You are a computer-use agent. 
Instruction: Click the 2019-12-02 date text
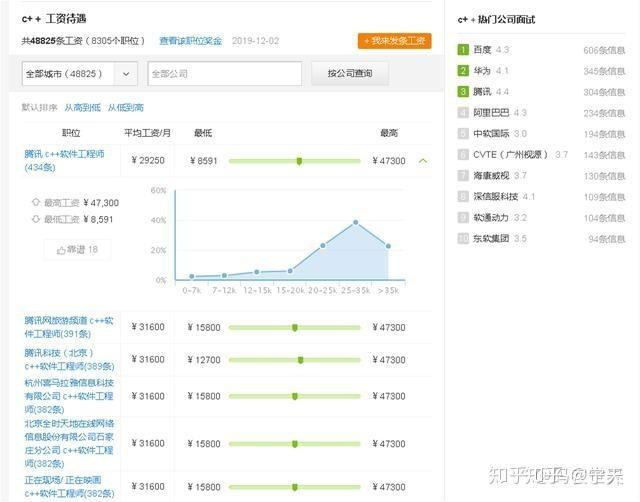256,41
